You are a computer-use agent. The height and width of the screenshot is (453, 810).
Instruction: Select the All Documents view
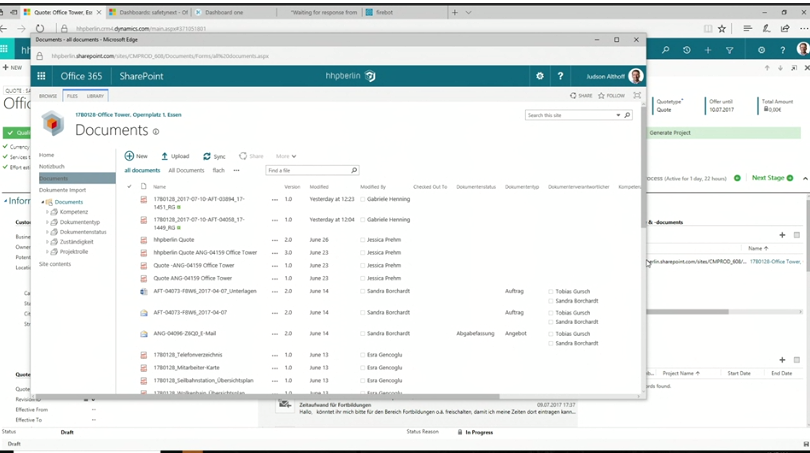tap(186, 170)
